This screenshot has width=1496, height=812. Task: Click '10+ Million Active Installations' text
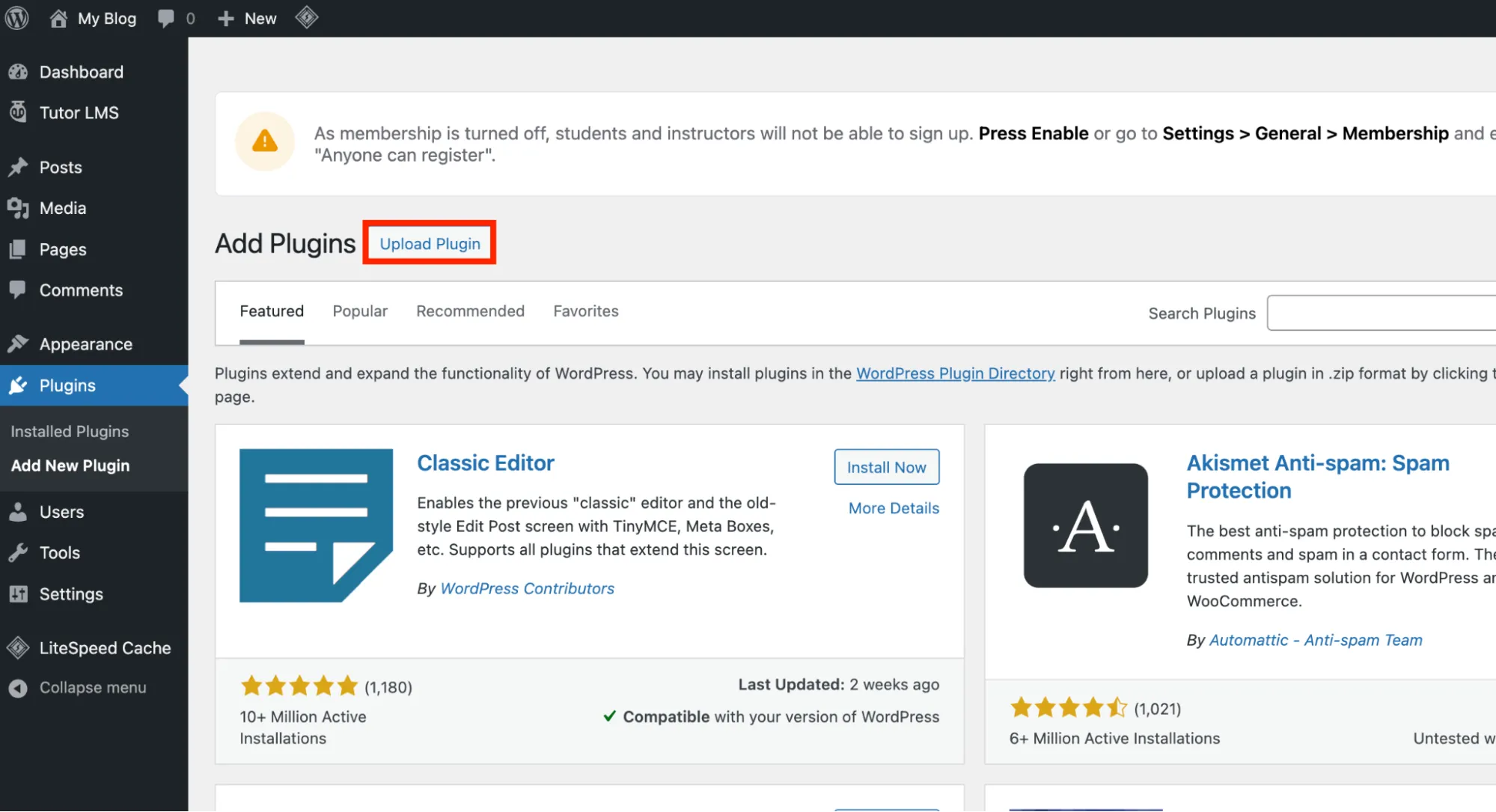(x=303, y=727)
